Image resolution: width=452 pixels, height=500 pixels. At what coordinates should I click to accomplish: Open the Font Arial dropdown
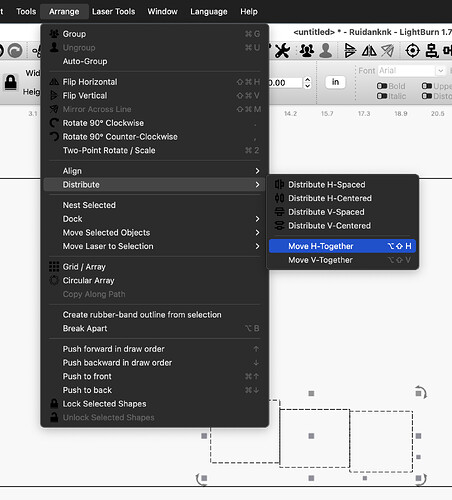(x=411, y=71)
